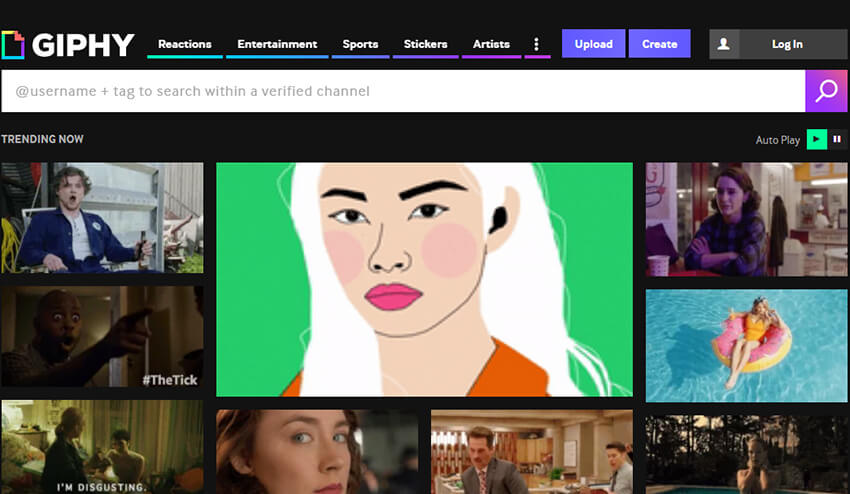Click the user profile avatar icon
This screenshot has width=850, height=494.
coord(724,44)
